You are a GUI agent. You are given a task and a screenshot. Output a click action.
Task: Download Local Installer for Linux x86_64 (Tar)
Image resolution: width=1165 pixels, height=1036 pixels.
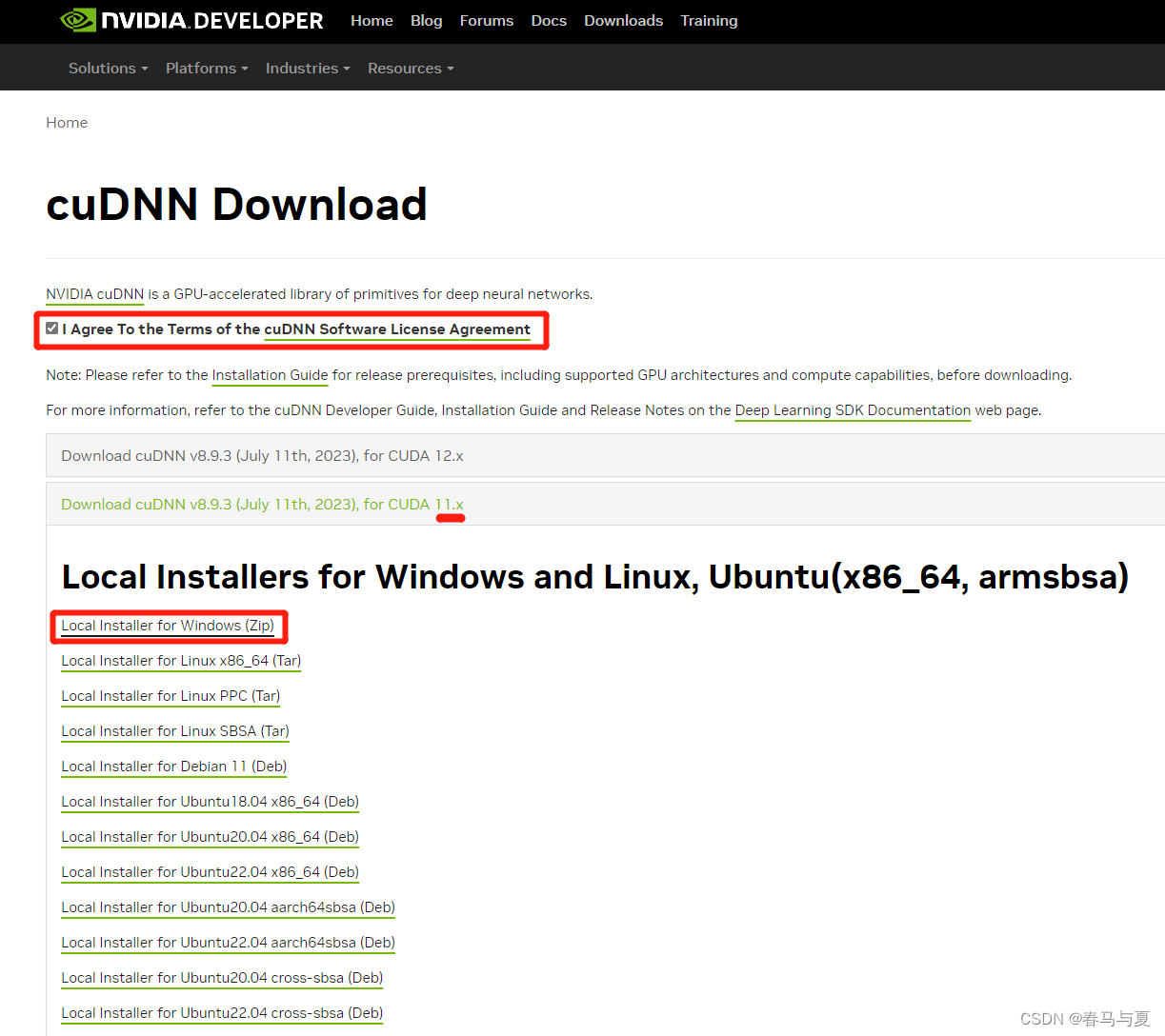tap(181, 661)
